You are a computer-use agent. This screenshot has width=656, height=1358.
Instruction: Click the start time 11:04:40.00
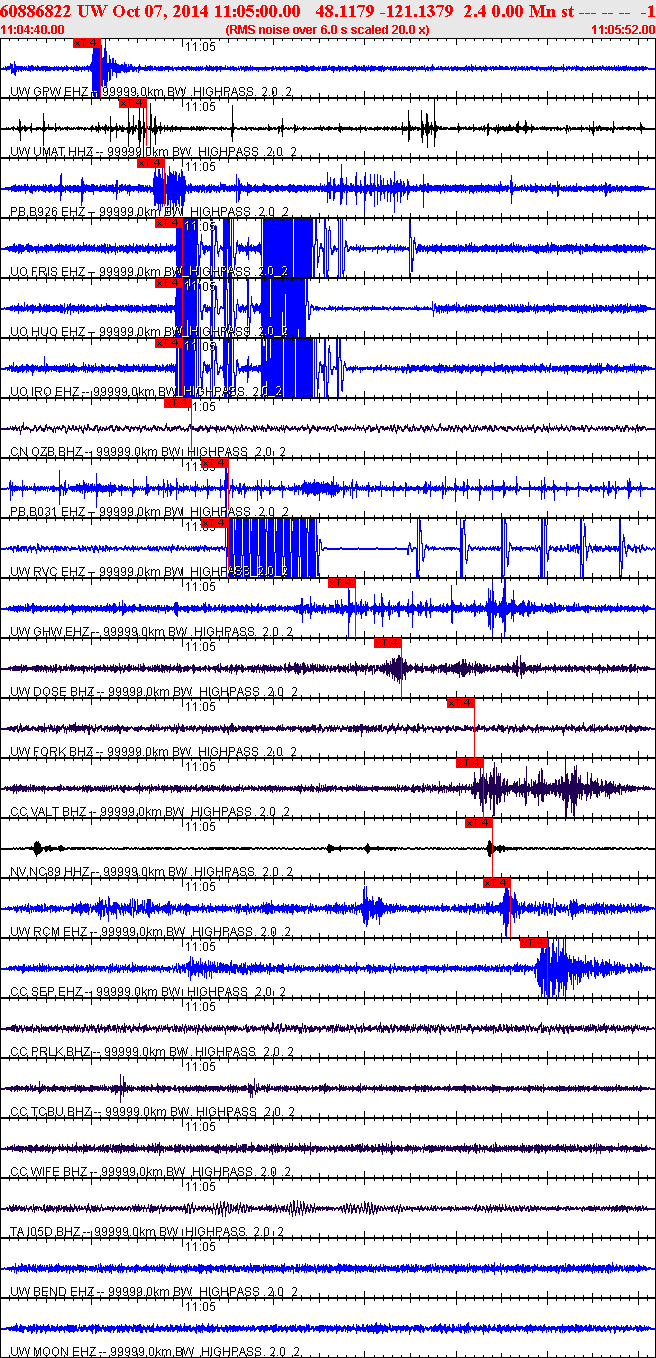(x=33, y=30)
